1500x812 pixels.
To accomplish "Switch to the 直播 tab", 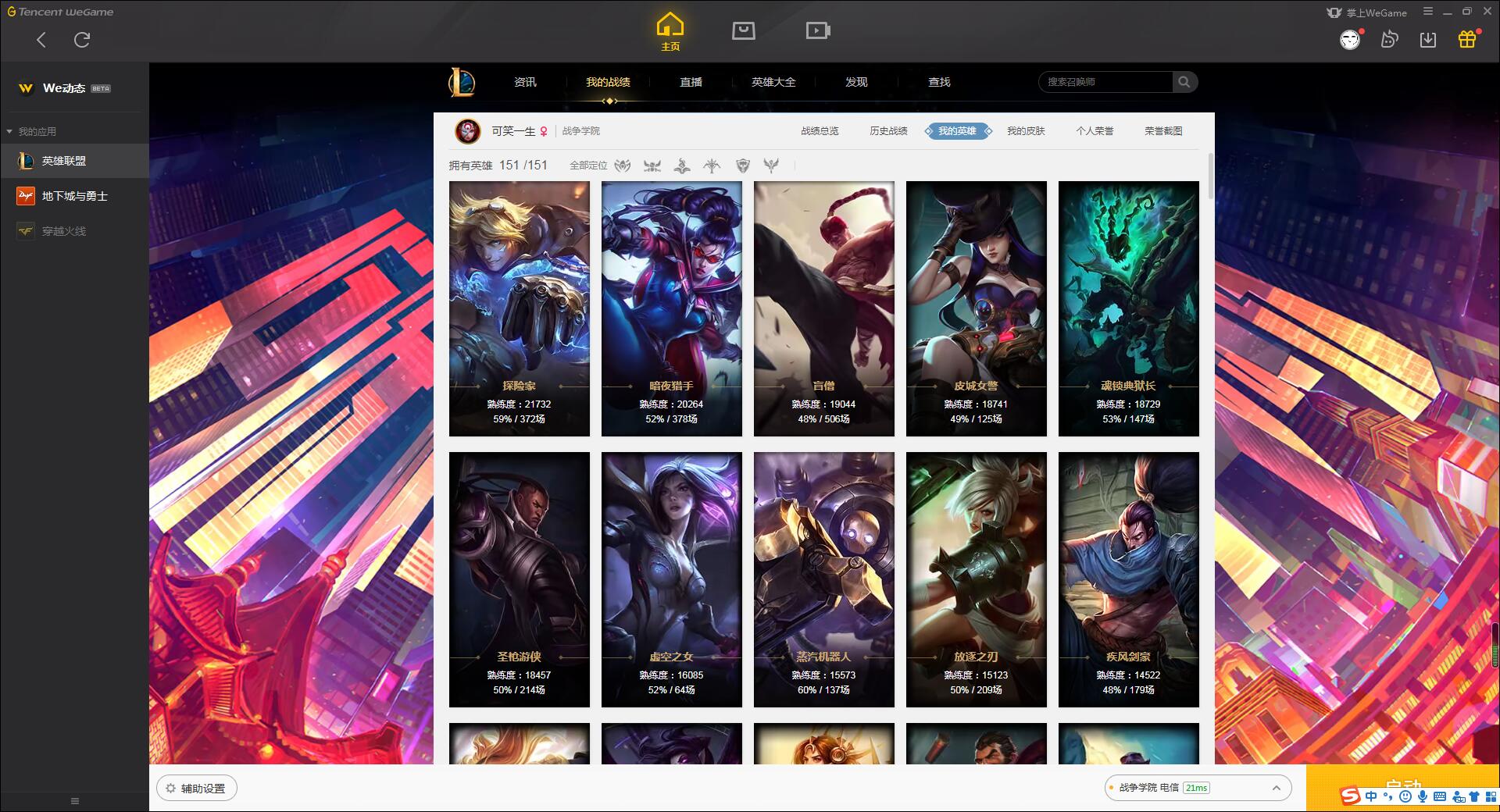I will [691, 82].
